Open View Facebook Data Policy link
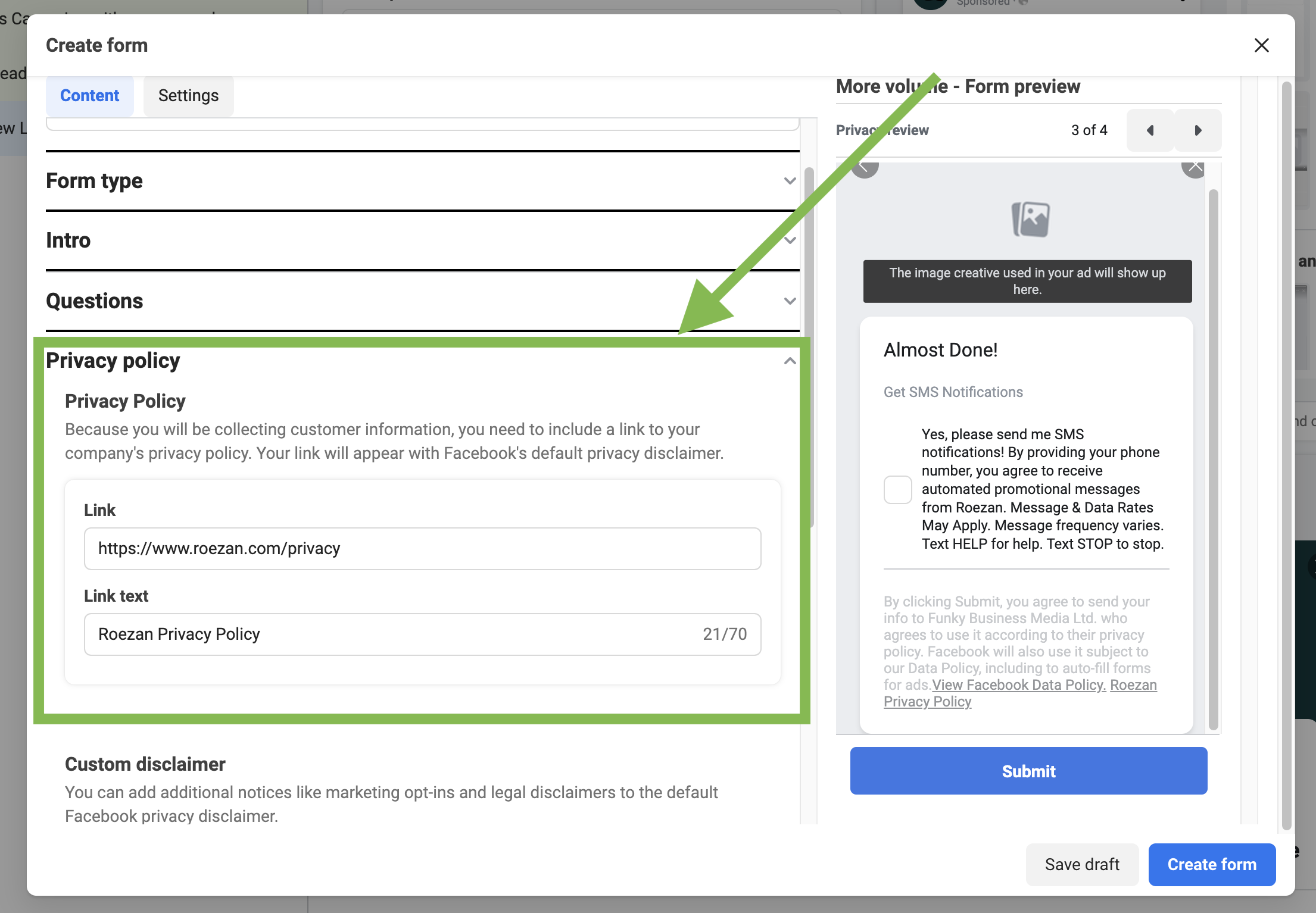The width and height of the screenshot is (1316, 913). [x=1019, y=685]
